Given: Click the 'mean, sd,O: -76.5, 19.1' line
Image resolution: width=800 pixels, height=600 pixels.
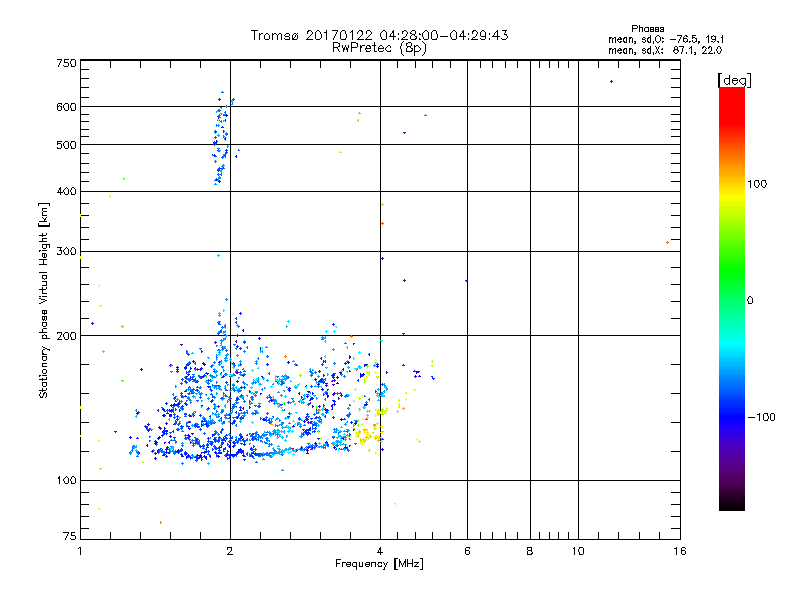Looking at the screenshot, I should coord(665,40).
